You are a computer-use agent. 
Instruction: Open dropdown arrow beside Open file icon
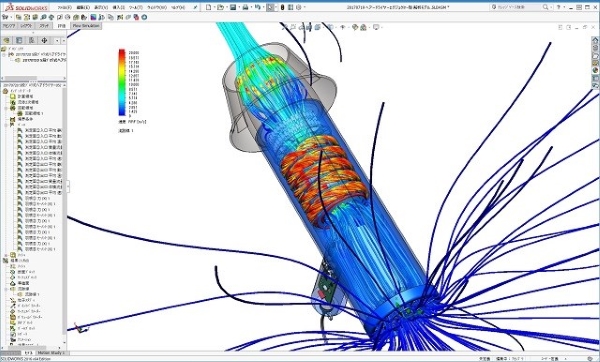click(x=227, y=7)
